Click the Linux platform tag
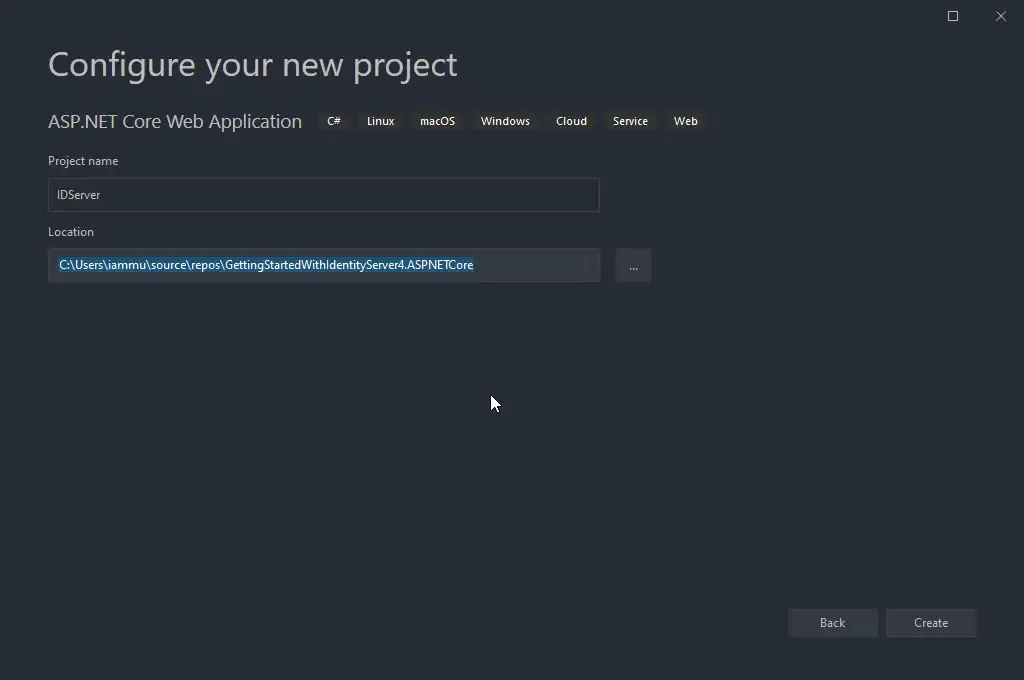The height and width of the screenshot is (680, 1024). 380,120
